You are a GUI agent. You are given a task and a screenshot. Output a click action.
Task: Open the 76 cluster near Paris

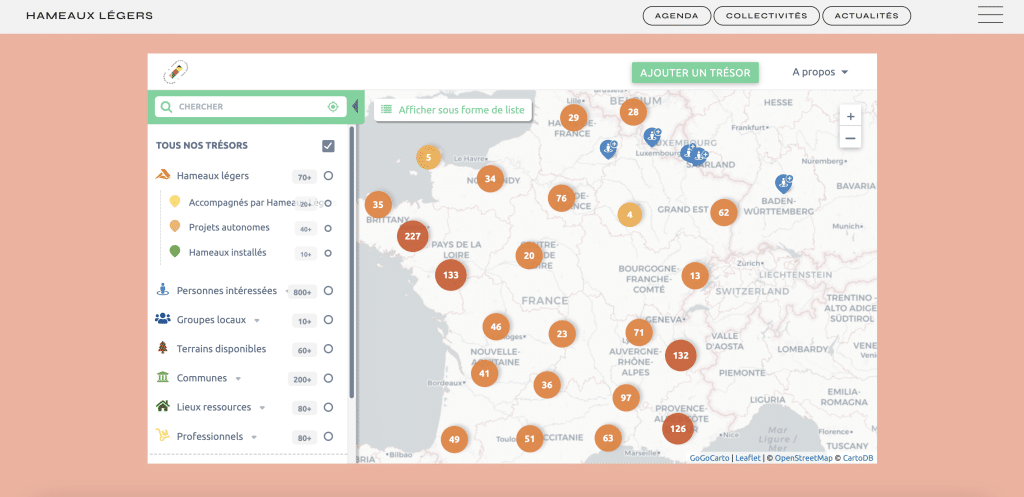(561, 198)
